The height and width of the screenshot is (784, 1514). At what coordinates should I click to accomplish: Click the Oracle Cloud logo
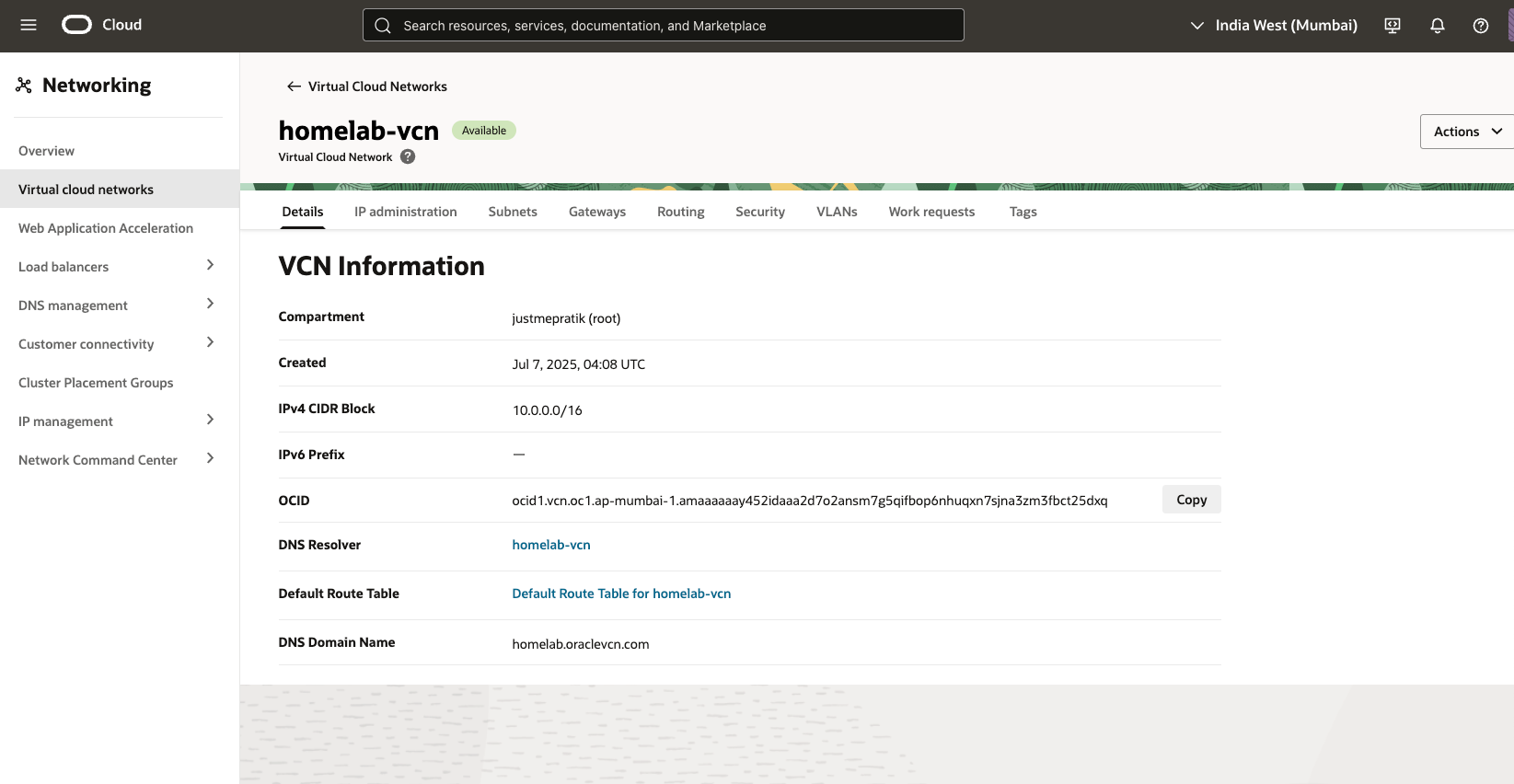[77, 25]
